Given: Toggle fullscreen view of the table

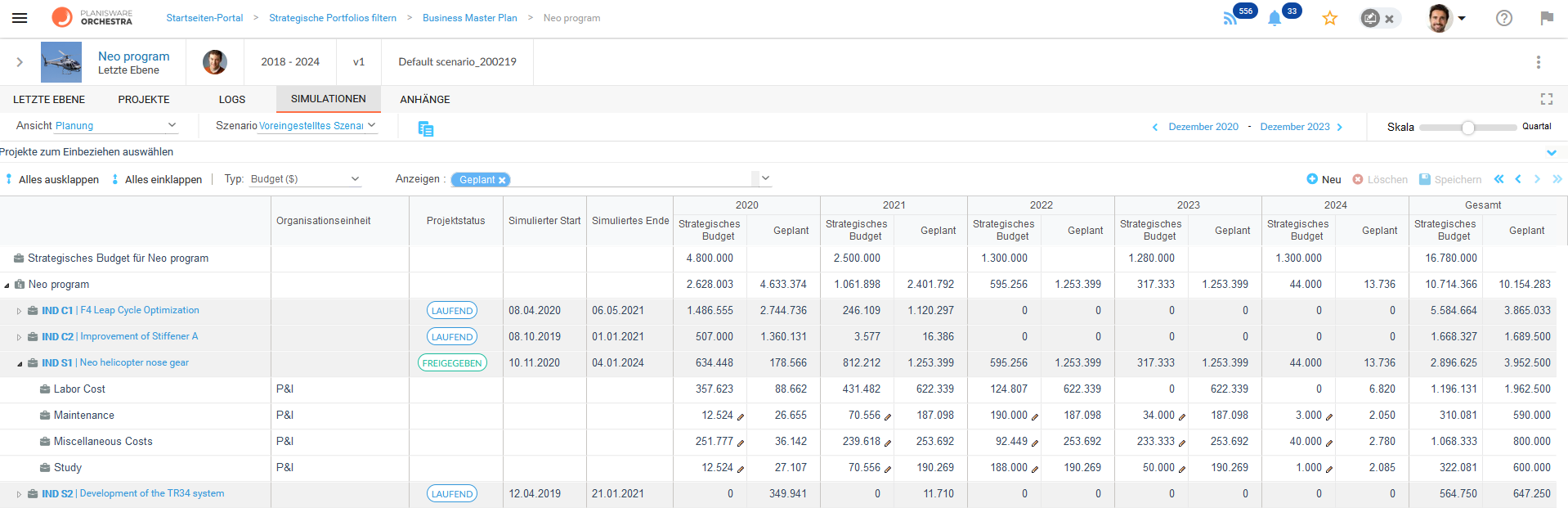Looking at the screenshot, I should coord(1546,99).
